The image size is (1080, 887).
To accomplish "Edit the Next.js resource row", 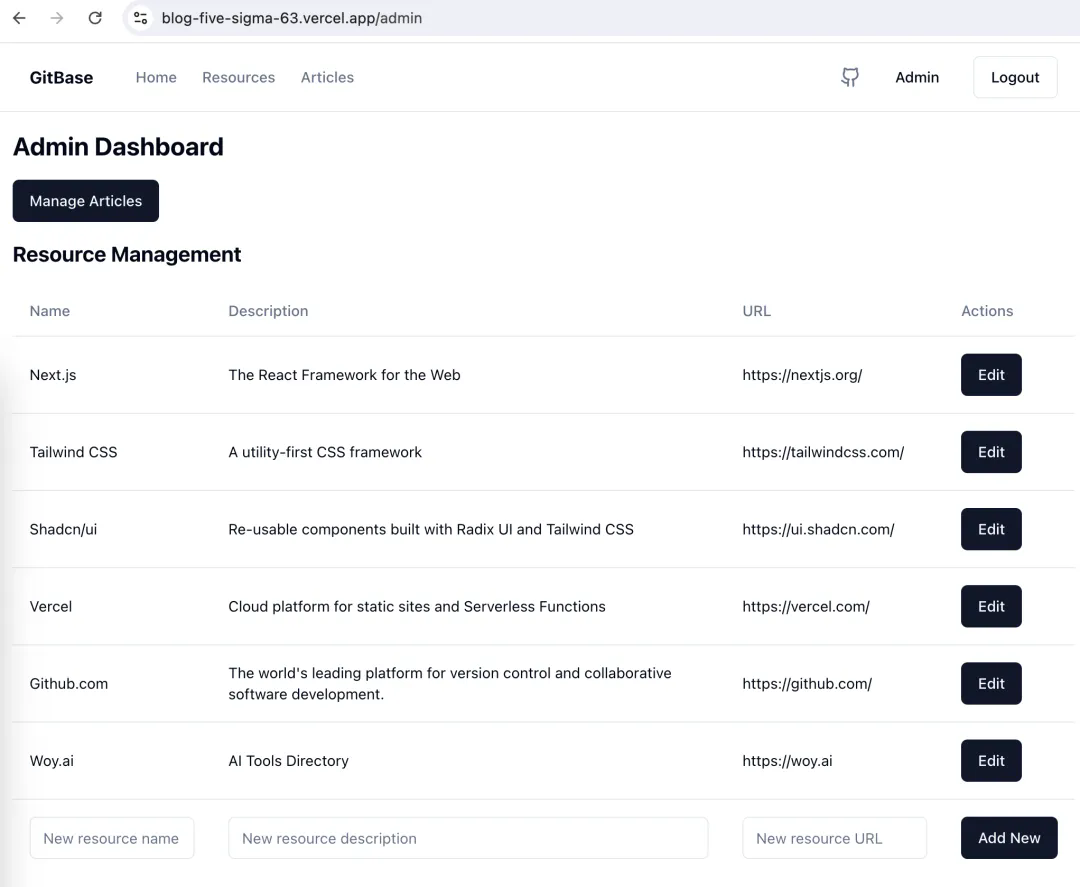I will point(991,375).
